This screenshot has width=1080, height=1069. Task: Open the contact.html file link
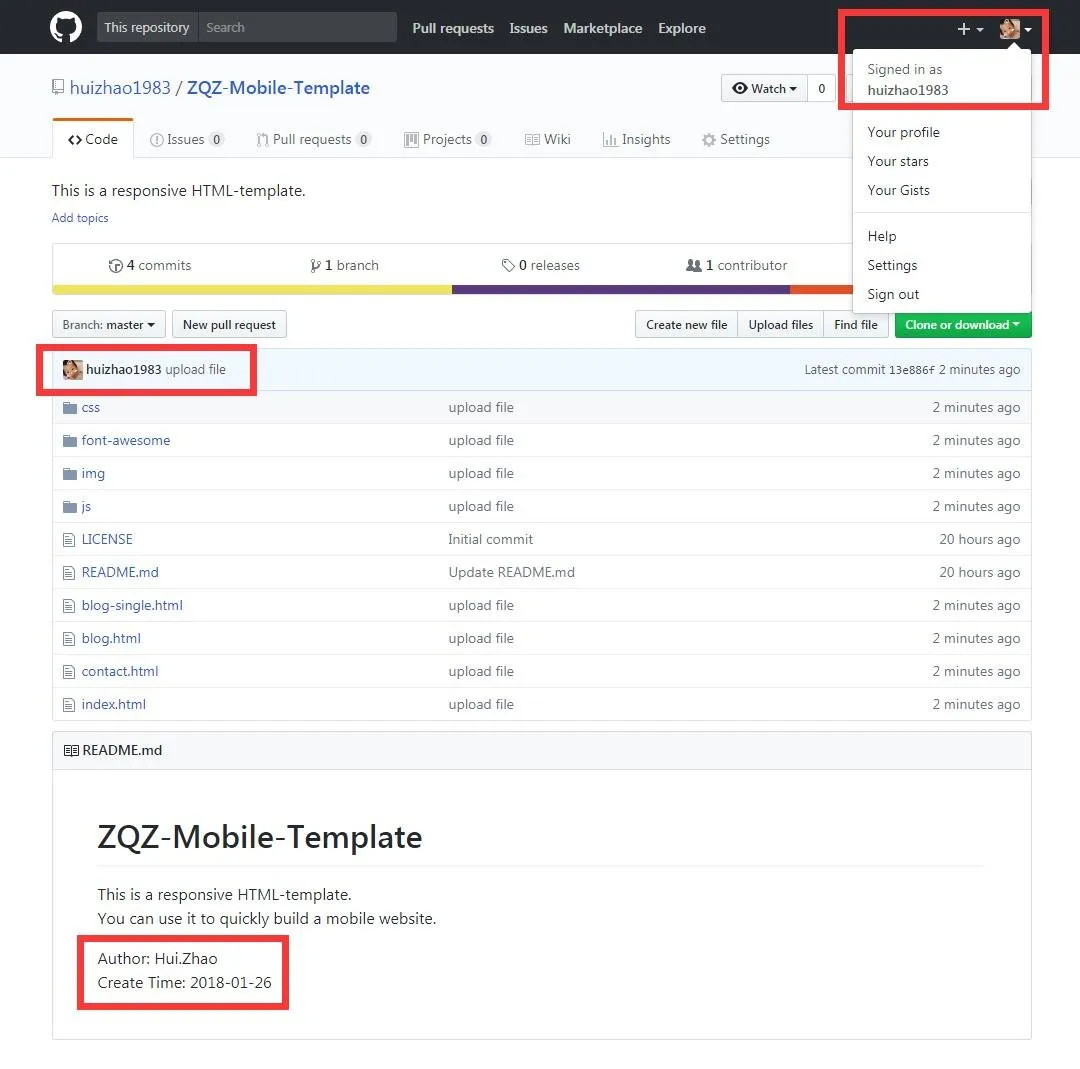coord(120,672)
